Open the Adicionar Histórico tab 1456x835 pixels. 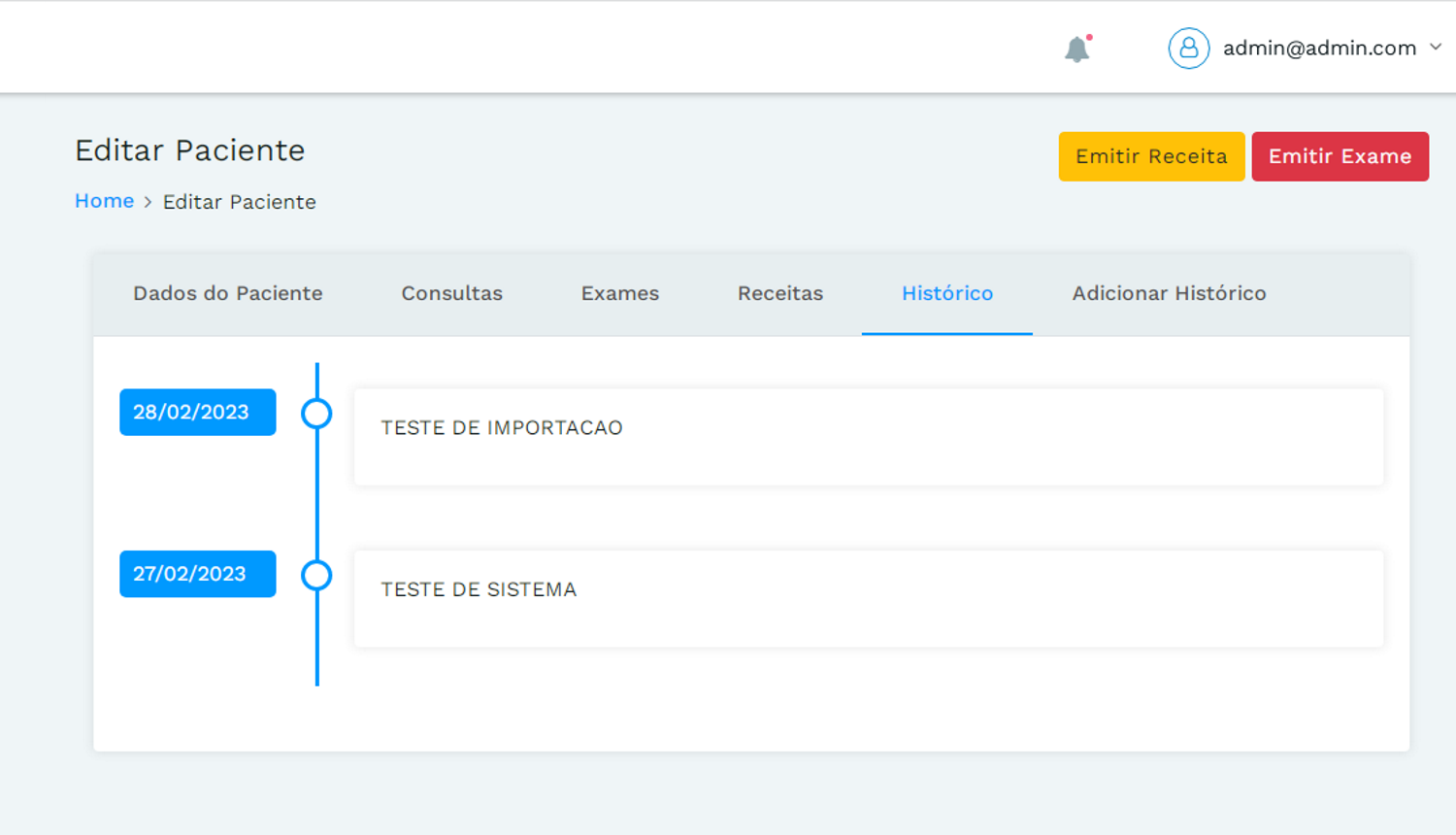pyautogui.click(x=1169, y=293)
